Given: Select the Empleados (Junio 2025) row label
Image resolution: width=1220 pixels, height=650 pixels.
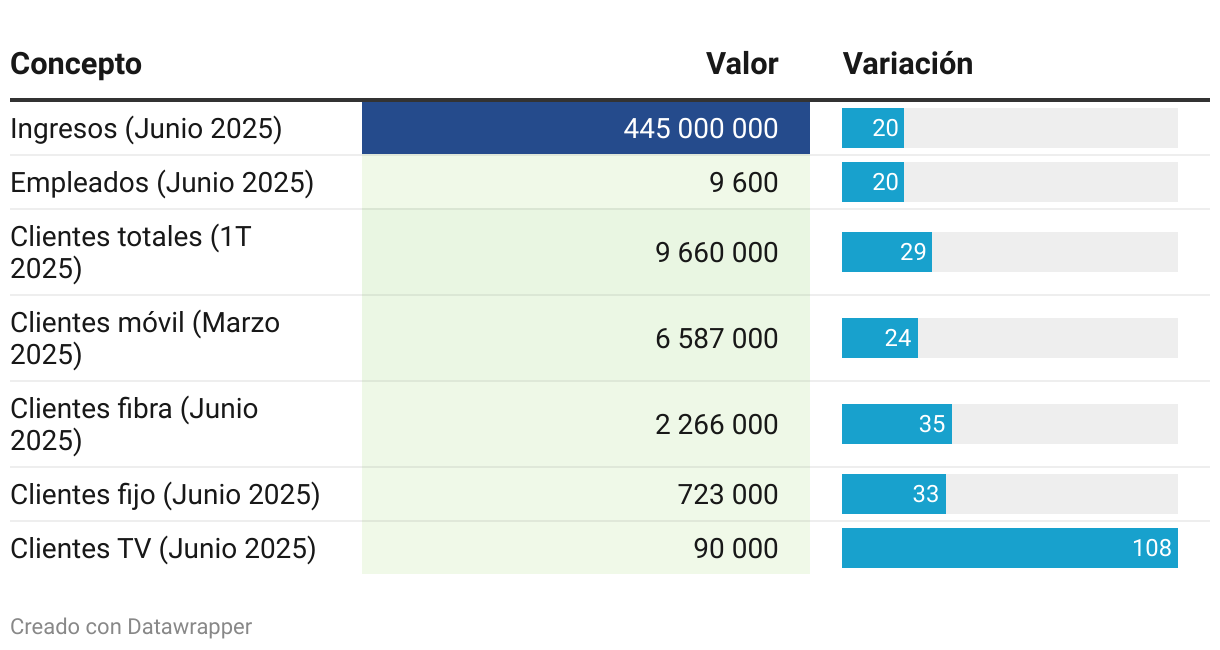Looking at the screenshot, I should (x=162, y=183).
